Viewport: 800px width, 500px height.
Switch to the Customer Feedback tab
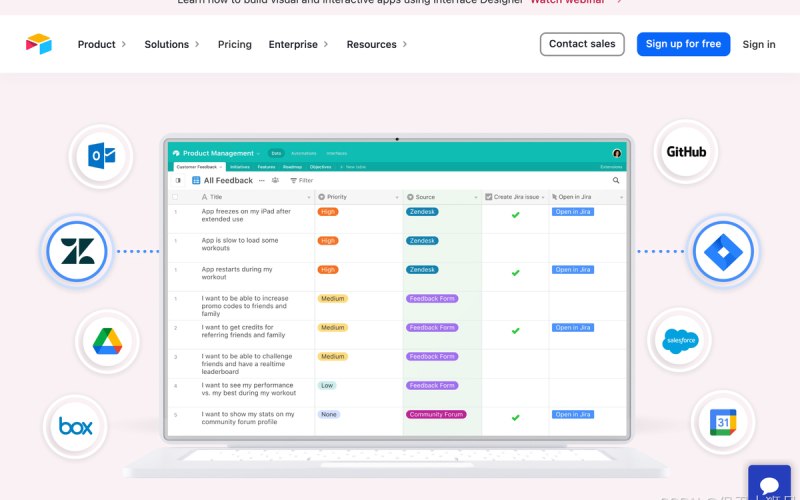(x=199, y=167)
